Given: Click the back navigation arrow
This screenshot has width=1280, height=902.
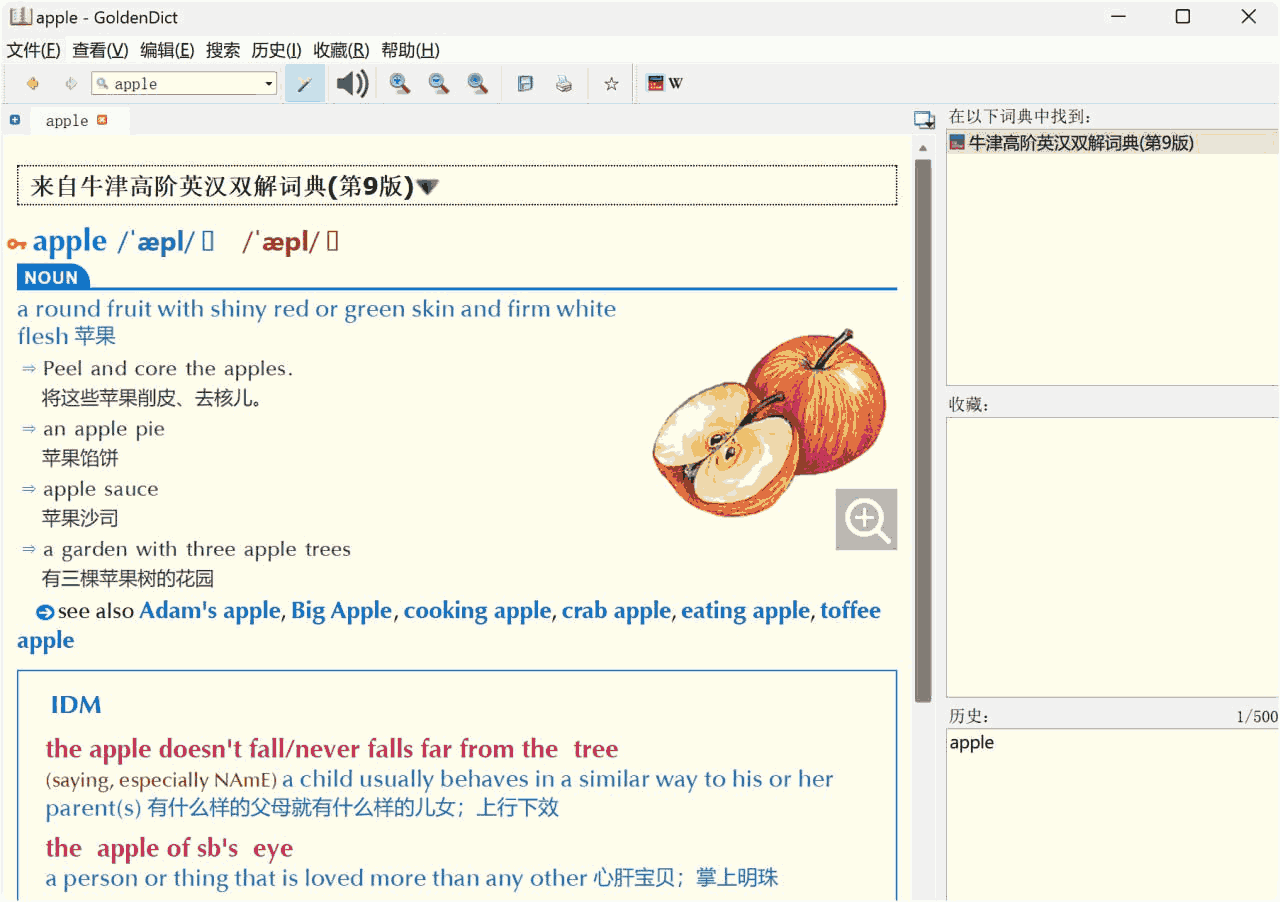Looking at the screenshot, I should (33, 84).
